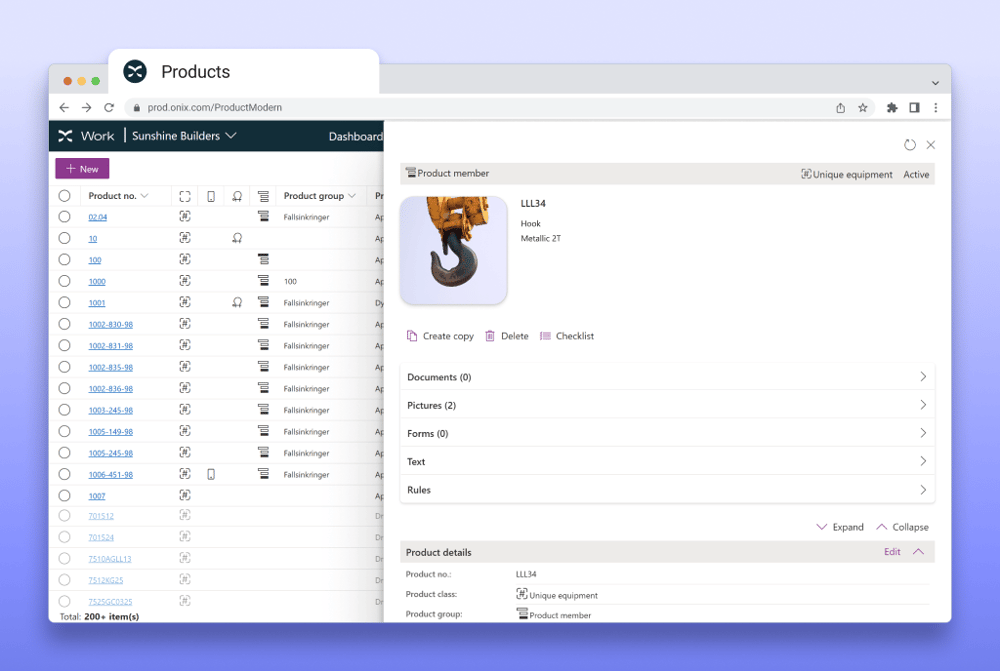Open product link 1002-830-98
Screen dimensions: 1000x671
(110, 325)
